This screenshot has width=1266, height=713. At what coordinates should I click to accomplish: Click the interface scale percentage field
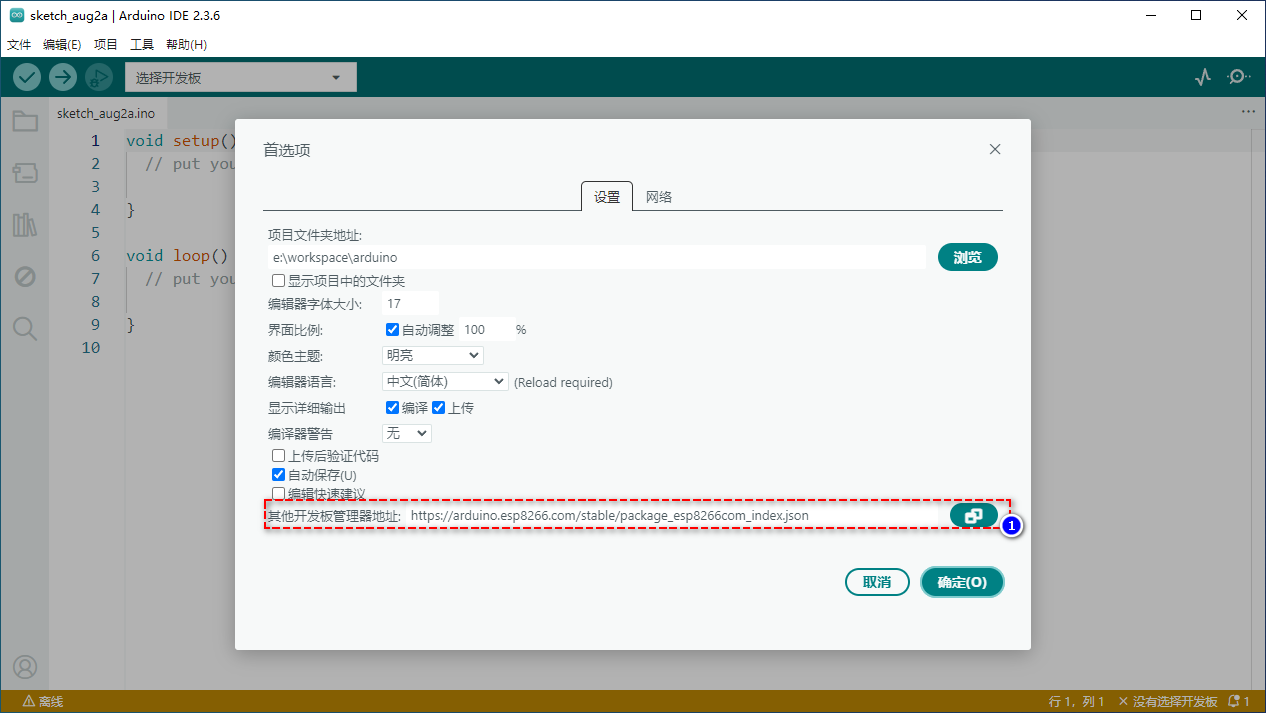488,329
